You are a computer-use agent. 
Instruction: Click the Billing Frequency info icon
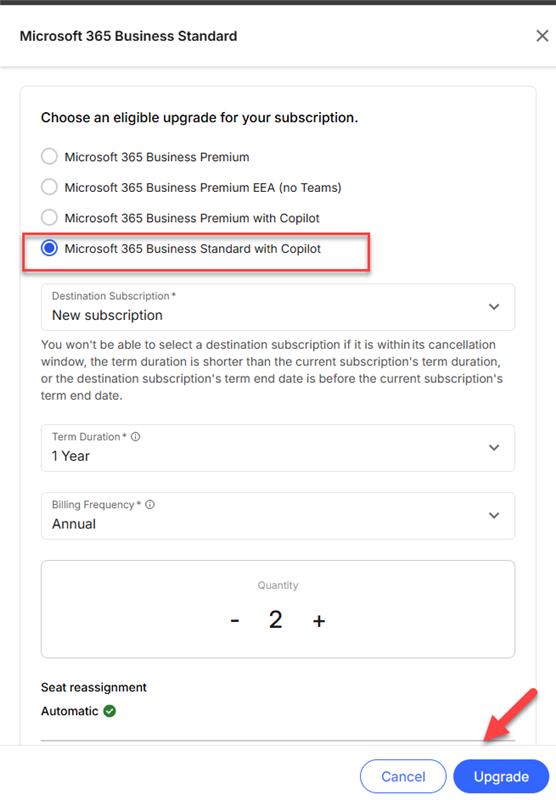(x=150, y=505)
